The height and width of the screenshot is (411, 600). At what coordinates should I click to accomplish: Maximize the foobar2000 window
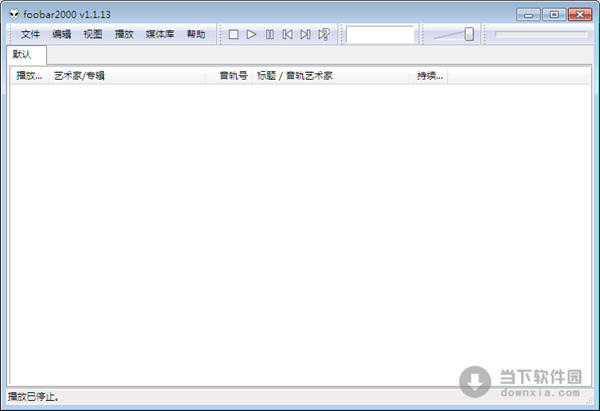(554, 15)
